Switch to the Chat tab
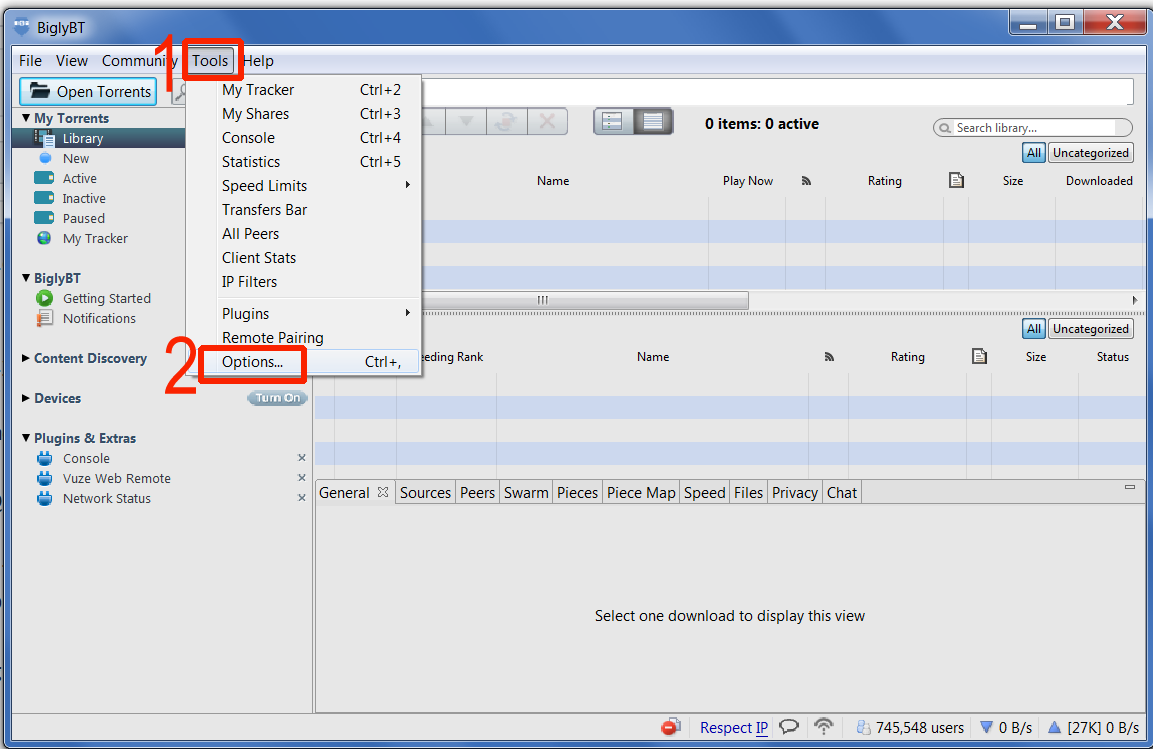 point(842,492)
